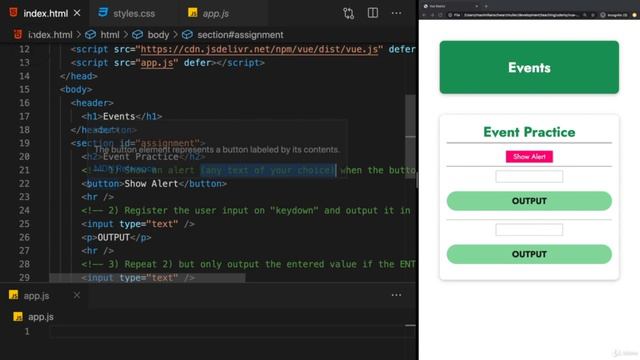The image size is (640, 360).
Task: Click the section#assignment breadcrumb segment
Action: point(240,35)
